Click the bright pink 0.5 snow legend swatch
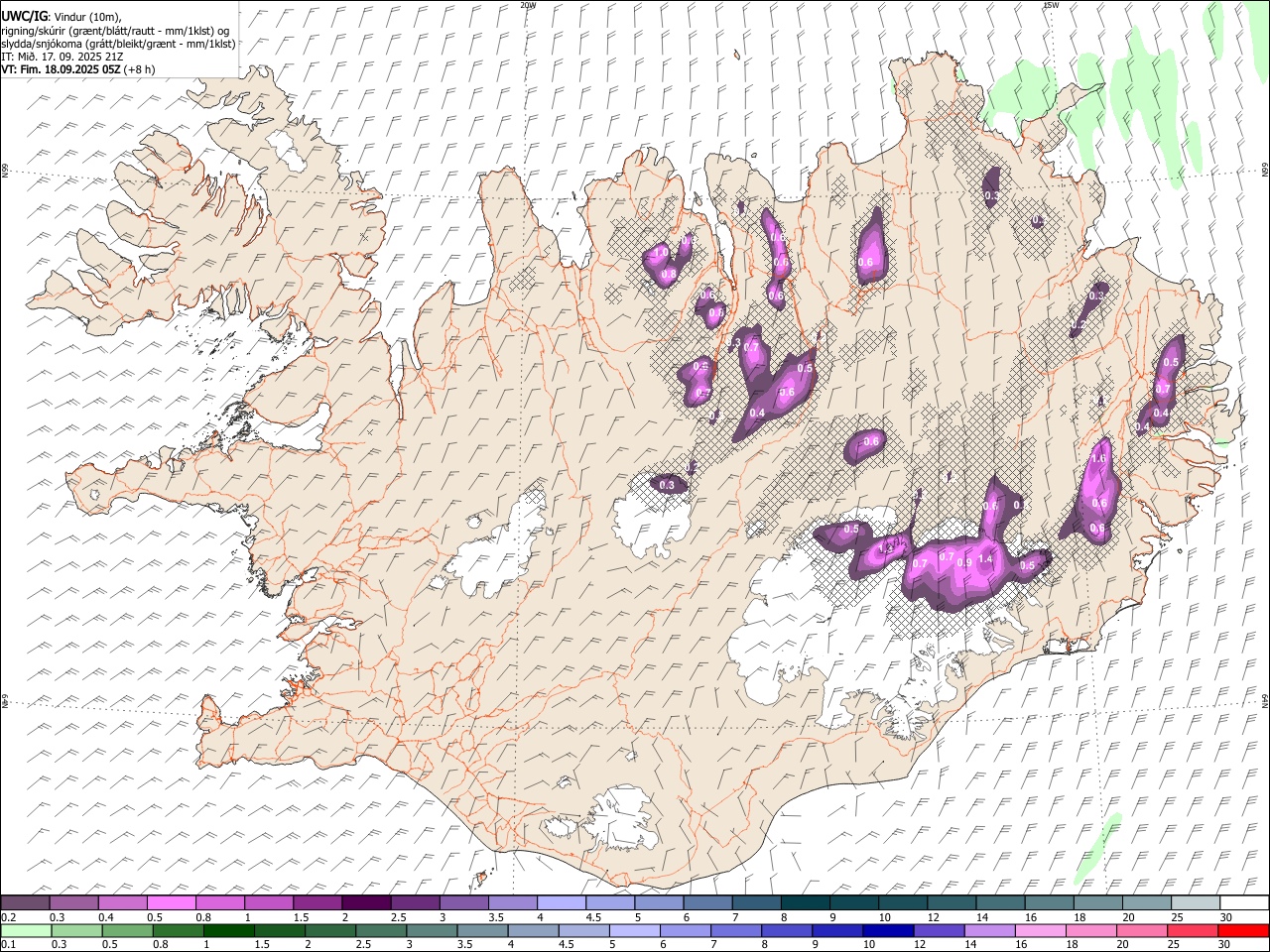 [172, 903]
